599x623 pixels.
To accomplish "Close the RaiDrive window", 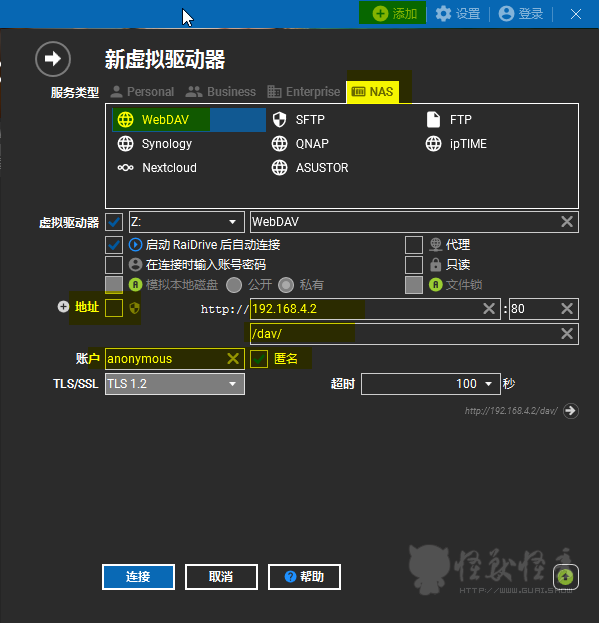I will pos(576,14).
